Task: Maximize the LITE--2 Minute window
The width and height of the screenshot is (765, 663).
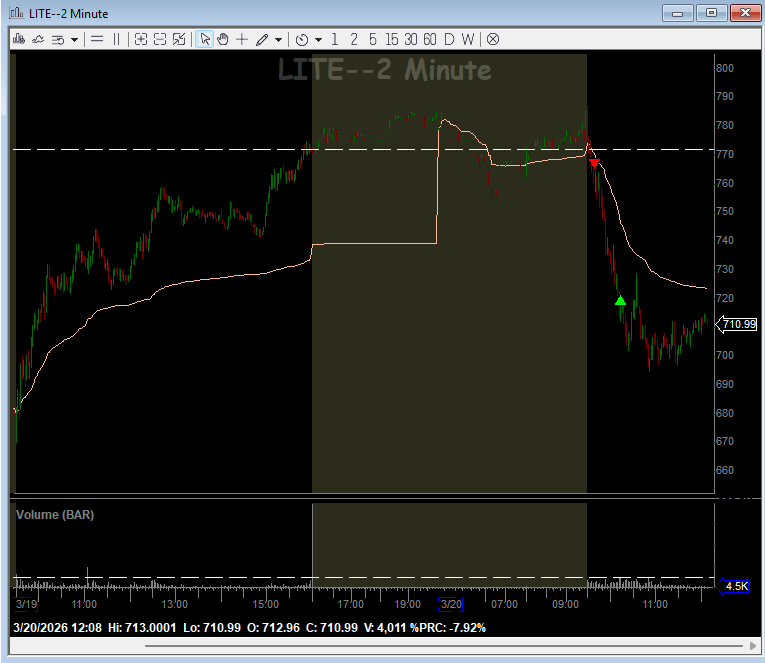Action: pyautogui.click(x=711, y=13)
